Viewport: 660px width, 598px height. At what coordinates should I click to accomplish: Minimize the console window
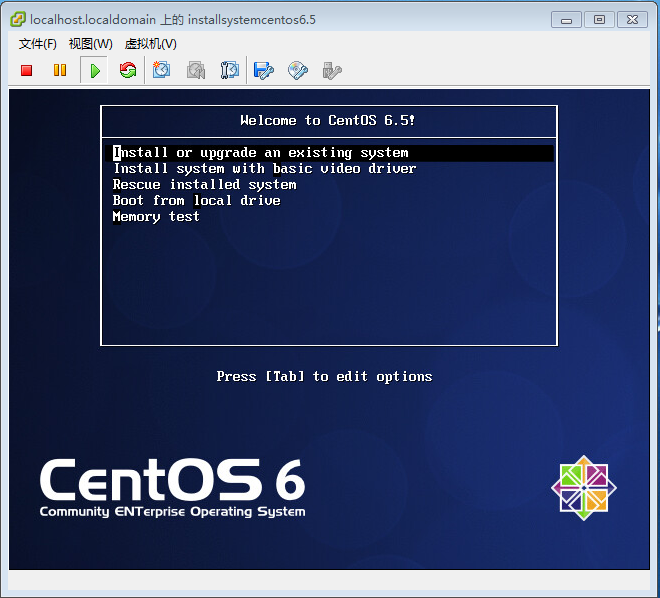coord(567,20)
